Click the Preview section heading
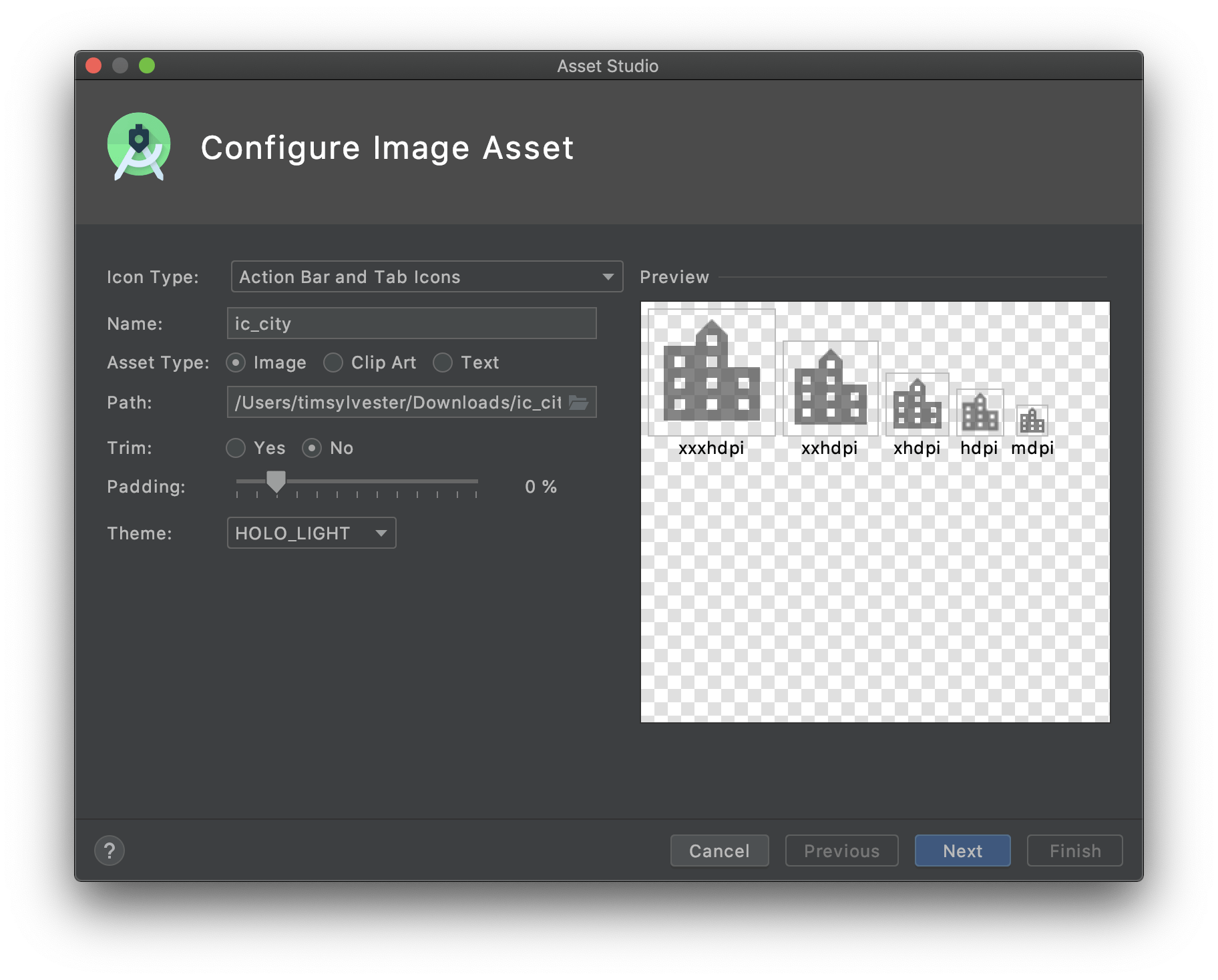The width and height of the screenshot is (1218, 980). [x=674, y=277]
